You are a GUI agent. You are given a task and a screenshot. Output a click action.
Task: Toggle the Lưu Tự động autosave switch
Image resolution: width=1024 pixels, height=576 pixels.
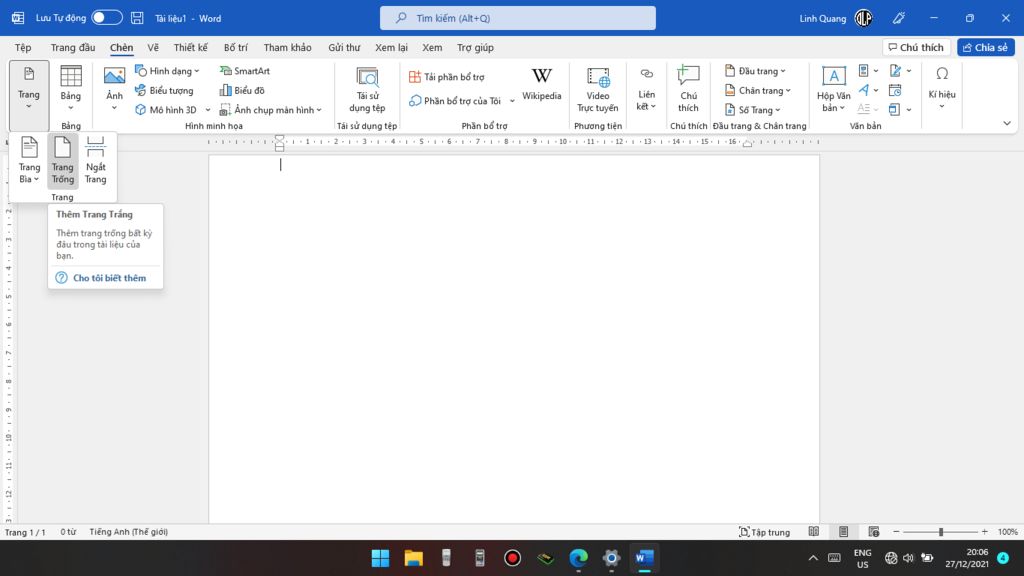[106, 18]
